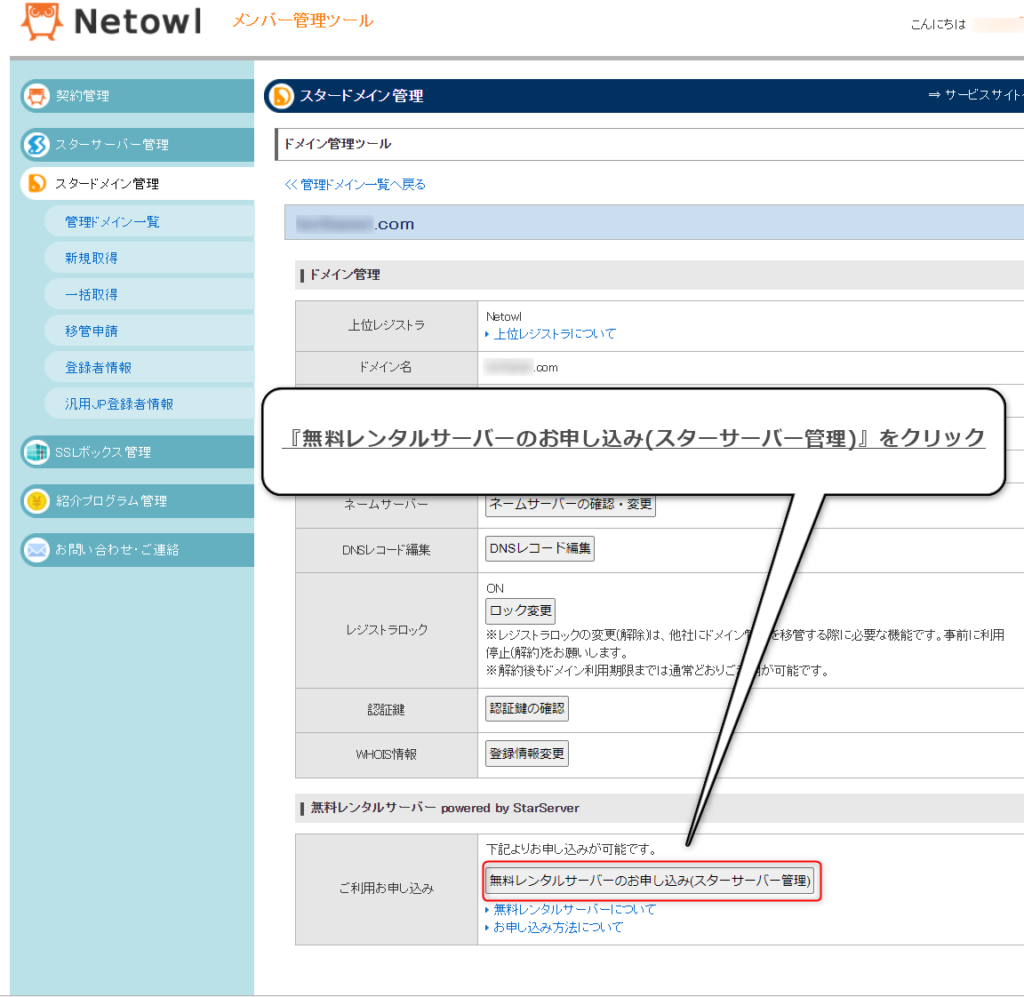Open 無料レンタルサーバーについて link
The image size is (1024, 997).
(574, 910)
